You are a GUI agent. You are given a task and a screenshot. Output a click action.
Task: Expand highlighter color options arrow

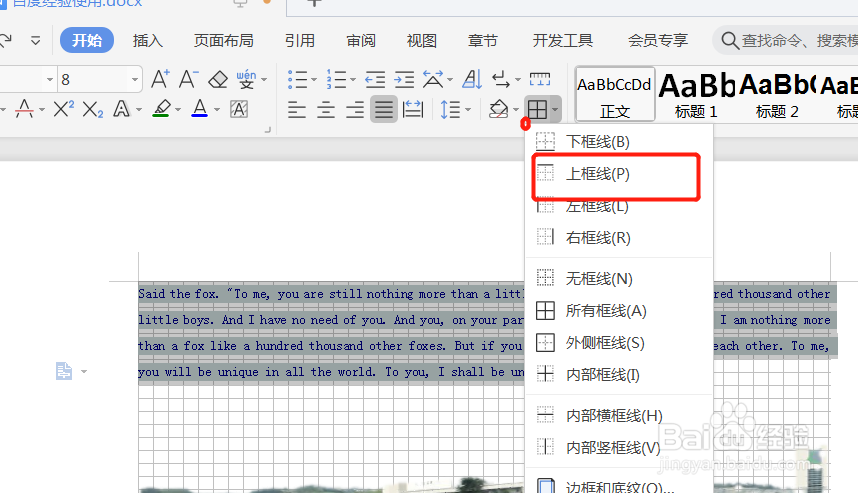coord(178,109)
